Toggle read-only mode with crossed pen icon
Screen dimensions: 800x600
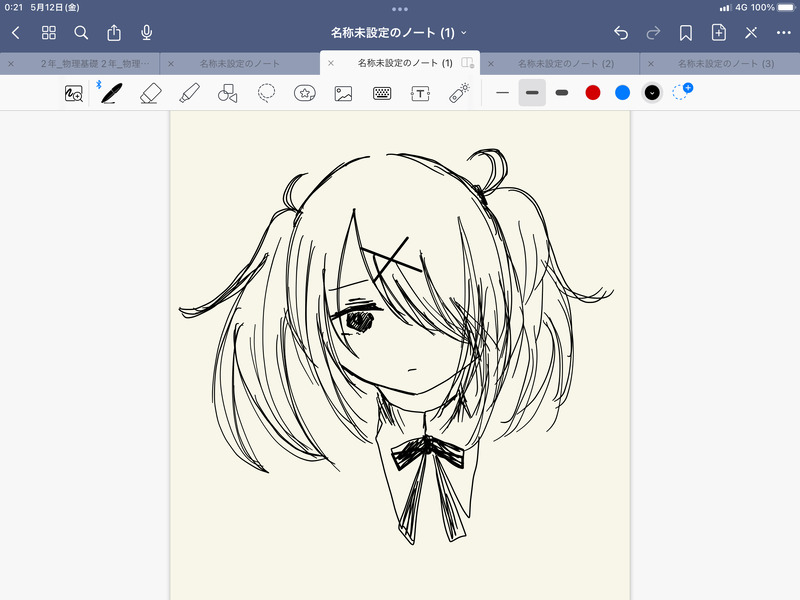tap(751, 33)
